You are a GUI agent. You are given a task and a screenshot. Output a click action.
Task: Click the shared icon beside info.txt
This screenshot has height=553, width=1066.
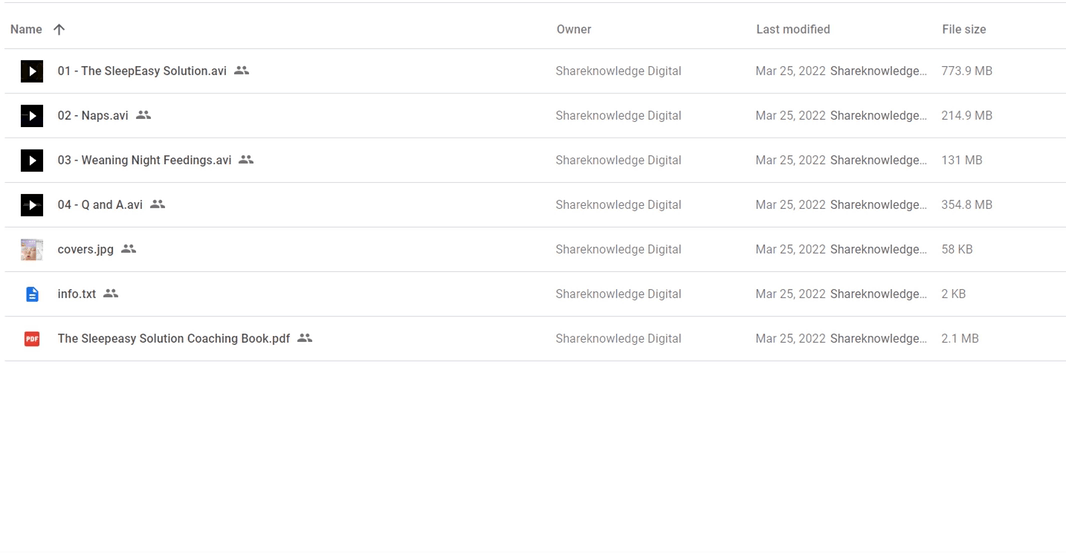click(x=111, y=293)
